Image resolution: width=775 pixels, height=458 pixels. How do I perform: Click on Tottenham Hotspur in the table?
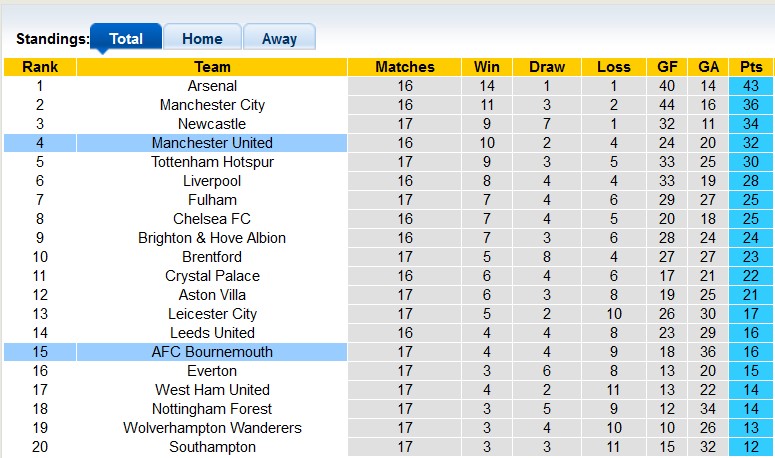coord(212,162)
